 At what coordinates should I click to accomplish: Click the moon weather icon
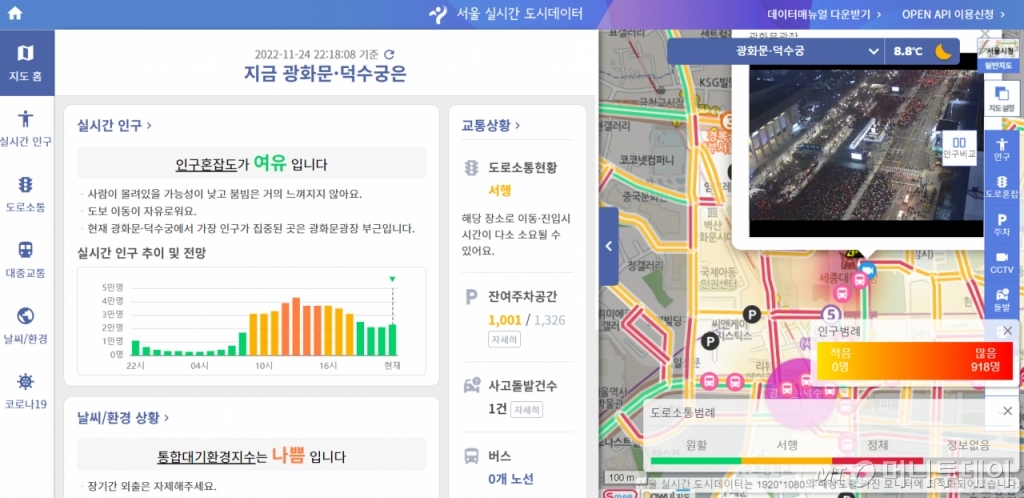[942, 51]
